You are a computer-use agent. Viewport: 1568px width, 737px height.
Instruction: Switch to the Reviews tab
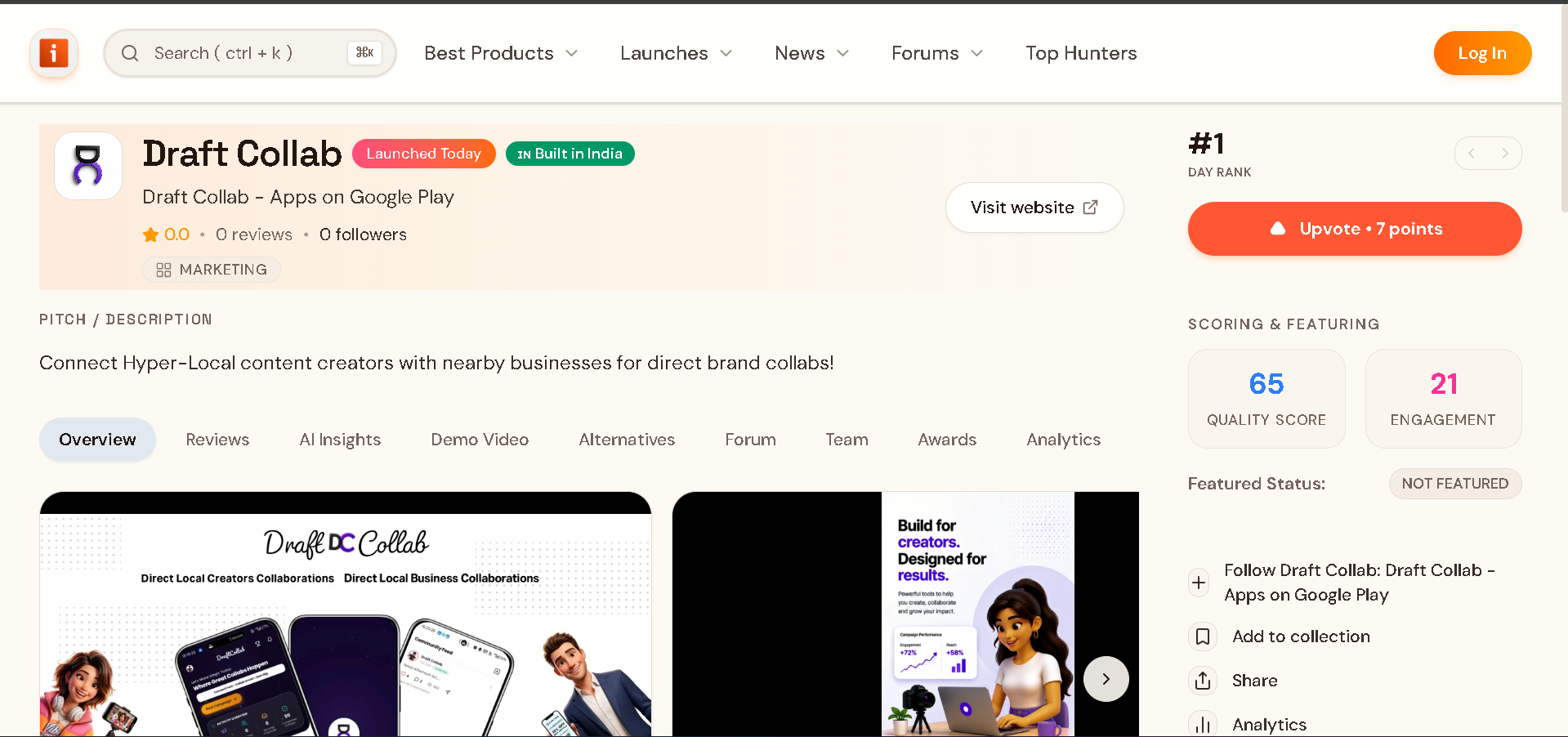(217, 440)
